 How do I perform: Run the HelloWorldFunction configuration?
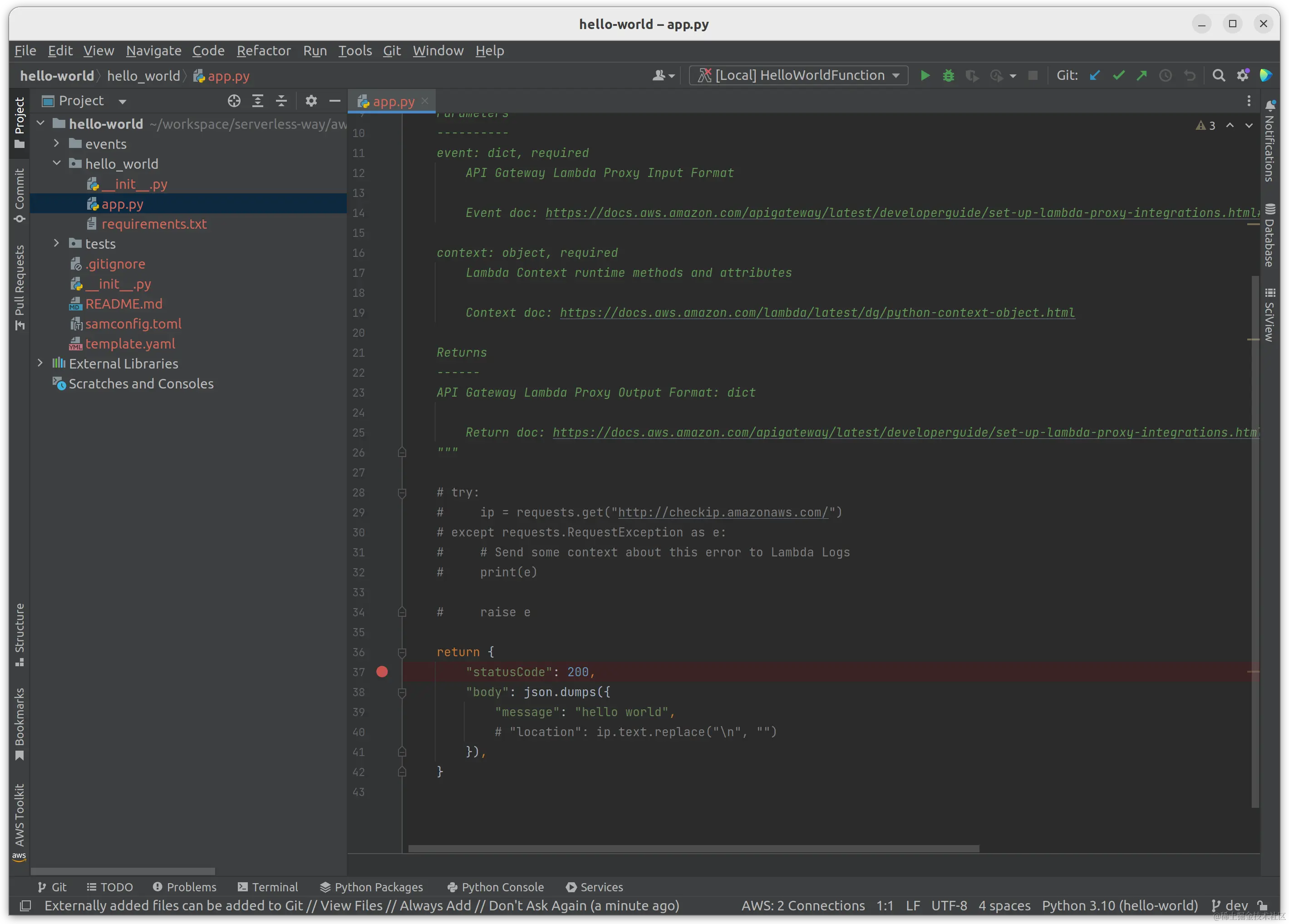click(925, 76)
